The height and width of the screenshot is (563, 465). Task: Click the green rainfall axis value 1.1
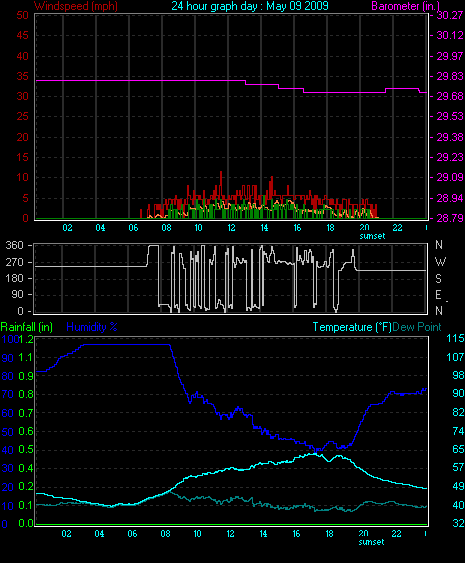(25, 357)
